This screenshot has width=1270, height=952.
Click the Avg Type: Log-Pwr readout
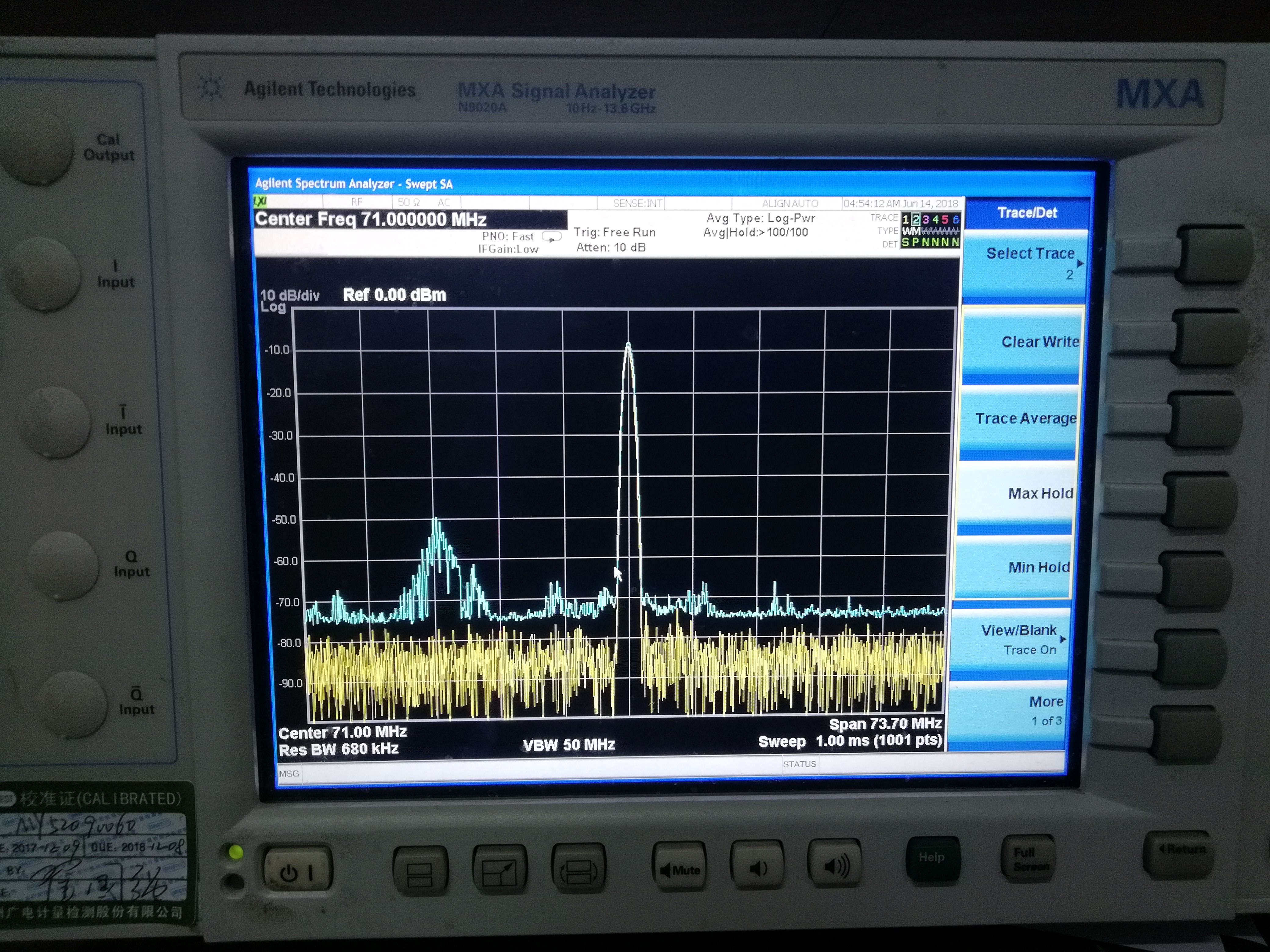[761, 218]
